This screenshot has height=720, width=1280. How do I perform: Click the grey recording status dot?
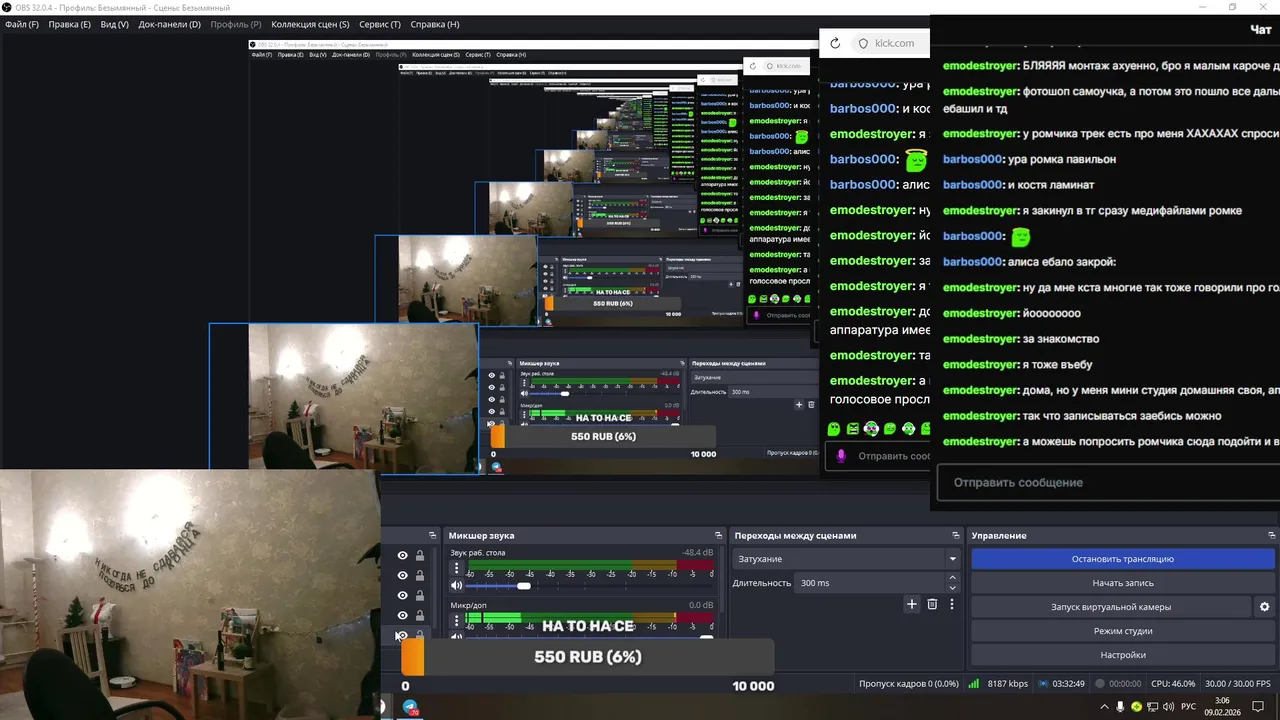[1100, 684]
